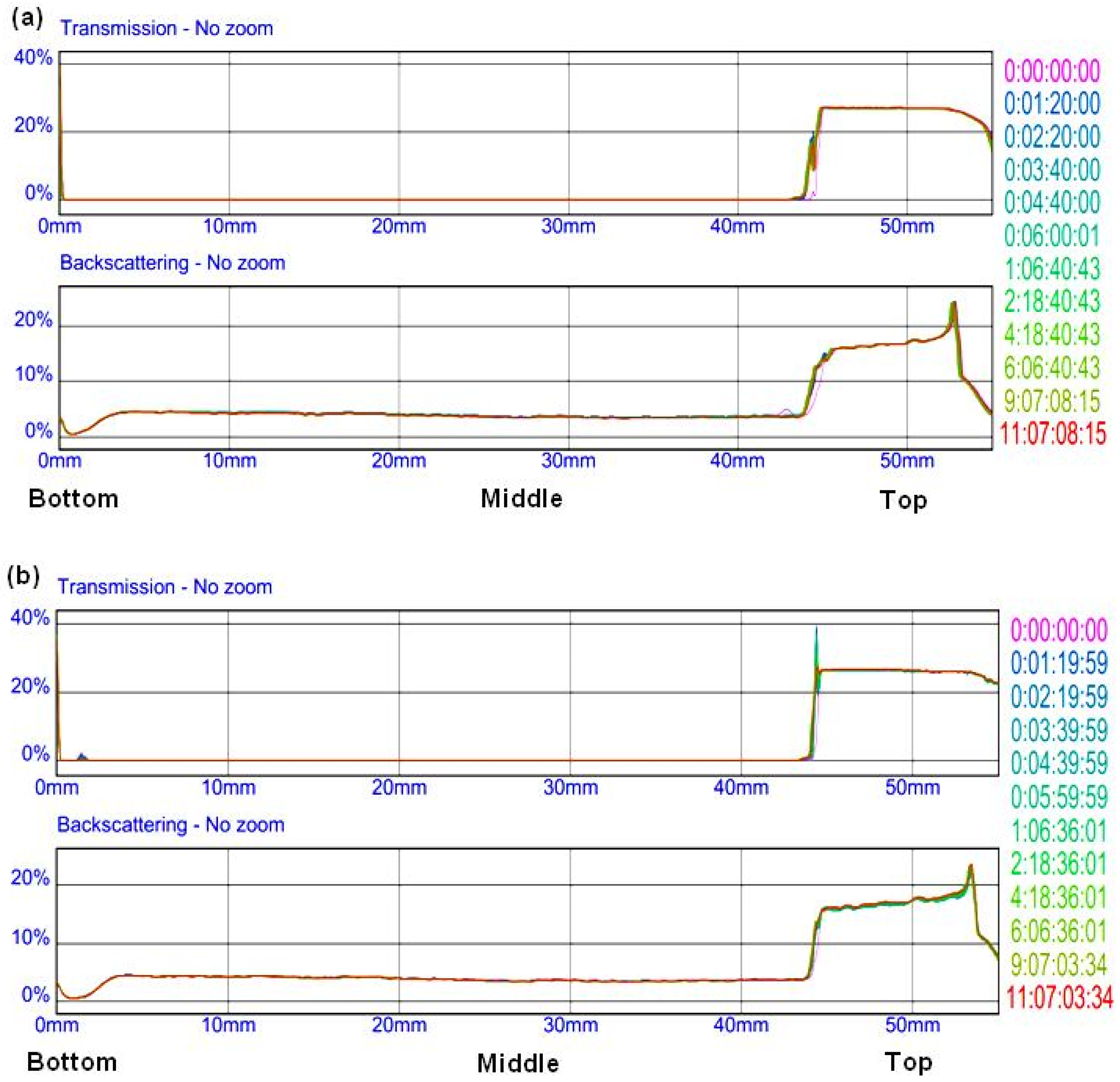Viewport: 1120px width, 1082px height.
Task: Select the 1:06:40:43 scan time legend
Action: tap(1051, 268)
